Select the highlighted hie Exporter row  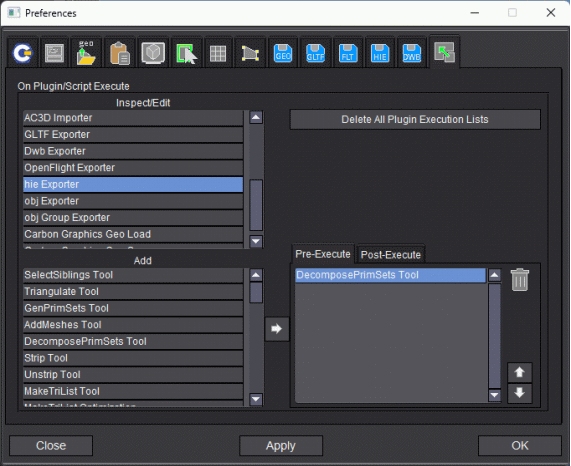pos(133,184)
